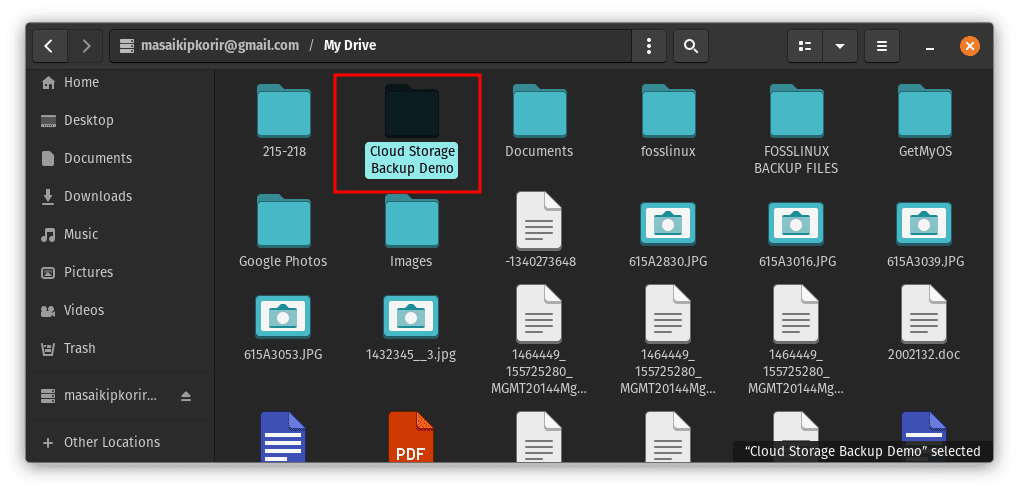
Task: Minimize the file manager window
Action: 930,47
